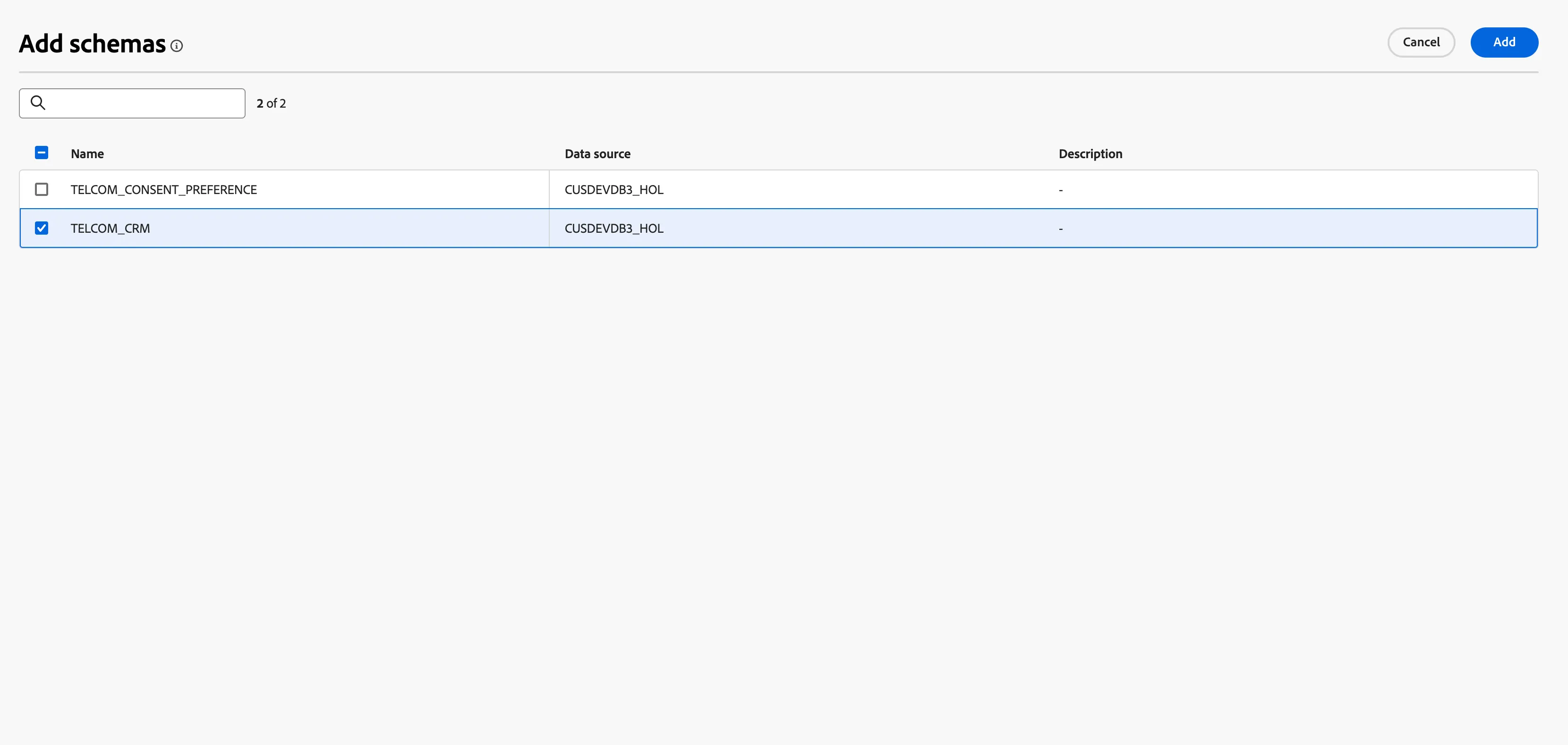This screenshot has width=1568, height=745.
Task: Focus the schema search input field
Action: 132,103
